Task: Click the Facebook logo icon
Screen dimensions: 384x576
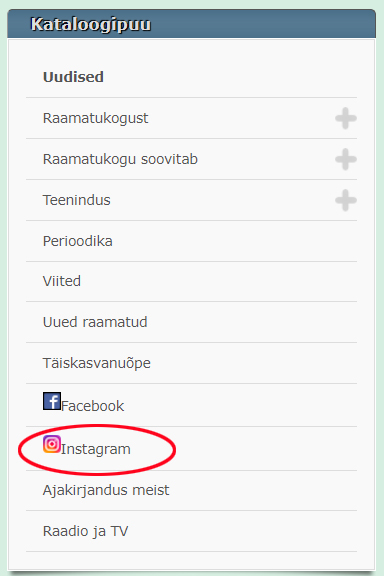Action: click(52, 401)
